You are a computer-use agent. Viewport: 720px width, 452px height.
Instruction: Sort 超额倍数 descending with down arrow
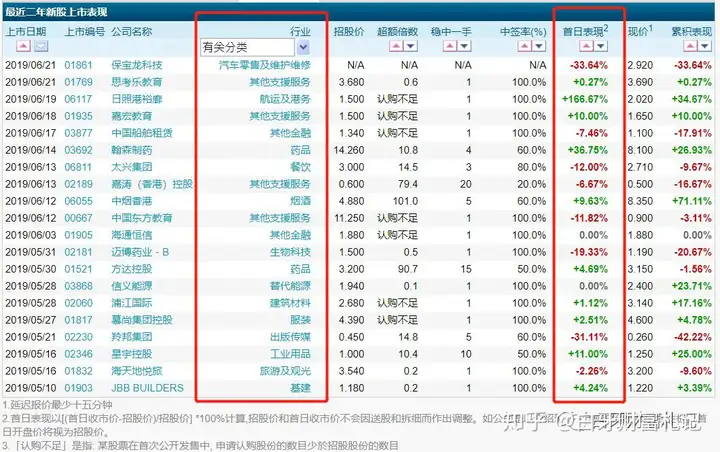[411, 46]
